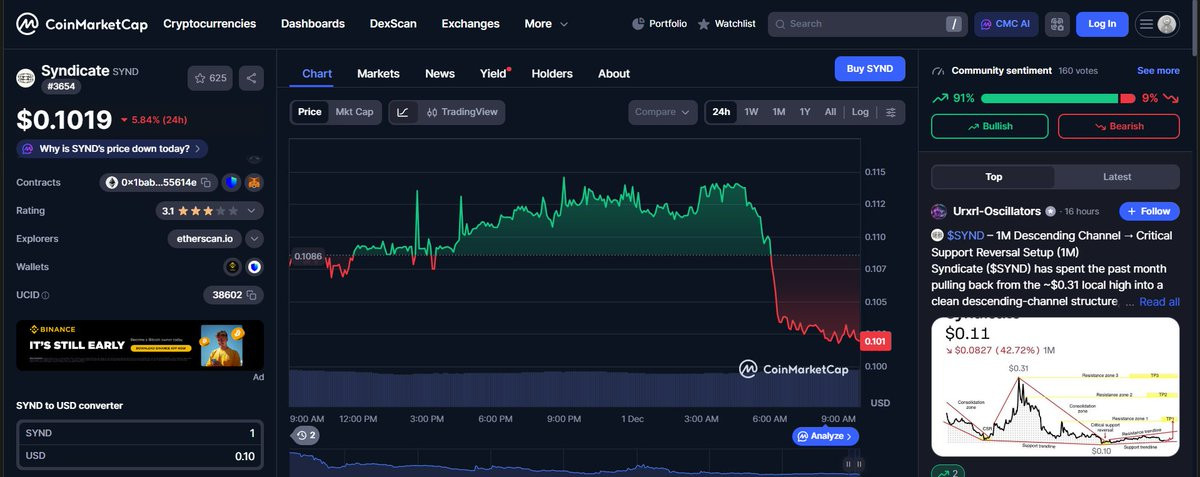Follow Urxrl-Oscillators
1200x477 pixels.
[1149, 211]
